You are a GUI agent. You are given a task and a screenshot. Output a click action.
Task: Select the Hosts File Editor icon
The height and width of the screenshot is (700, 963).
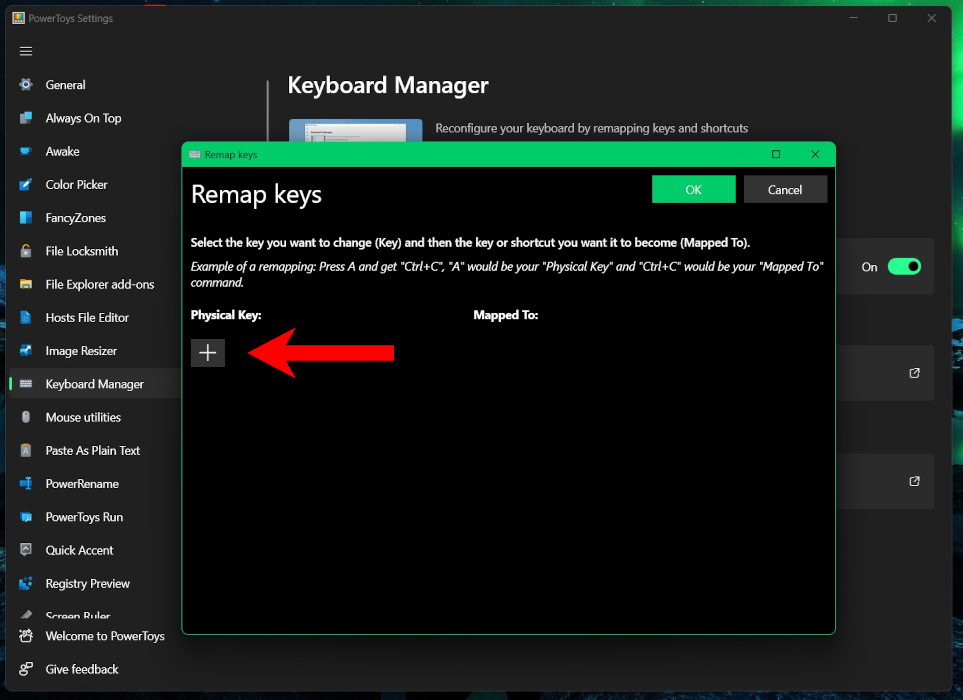(28, 317)
